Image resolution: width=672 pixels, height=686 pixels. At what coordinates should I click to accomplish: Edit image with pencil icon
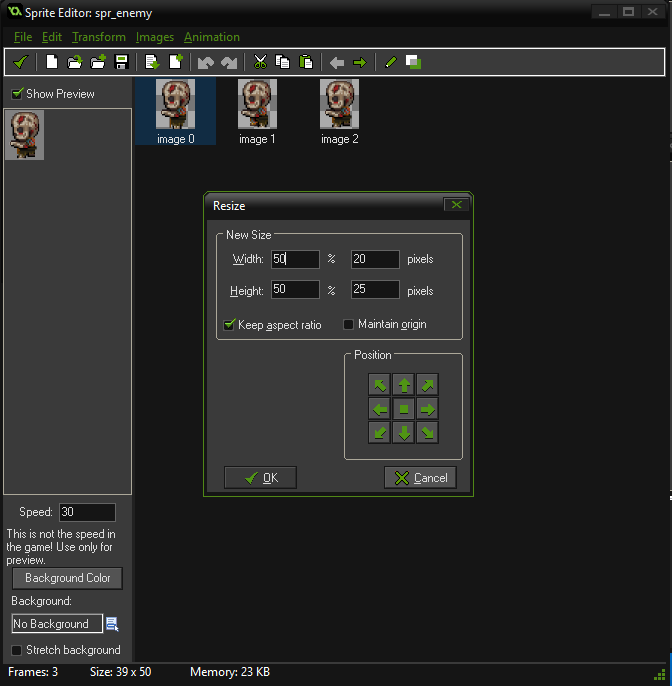[x=390, y=62]
